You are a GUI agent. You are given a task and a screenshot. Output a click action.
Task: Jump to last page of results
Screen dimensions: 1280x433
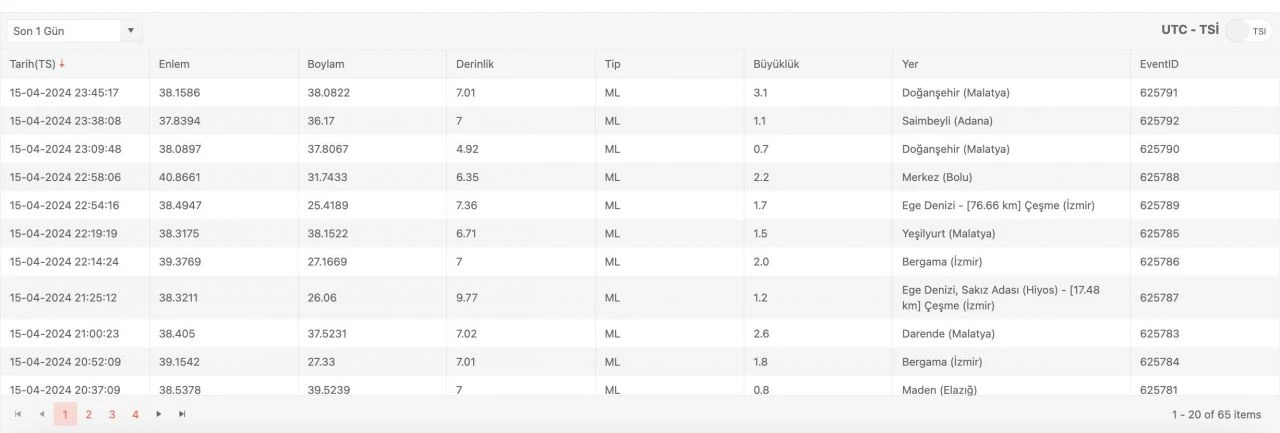pyautogui.click(x=182, y=414)
